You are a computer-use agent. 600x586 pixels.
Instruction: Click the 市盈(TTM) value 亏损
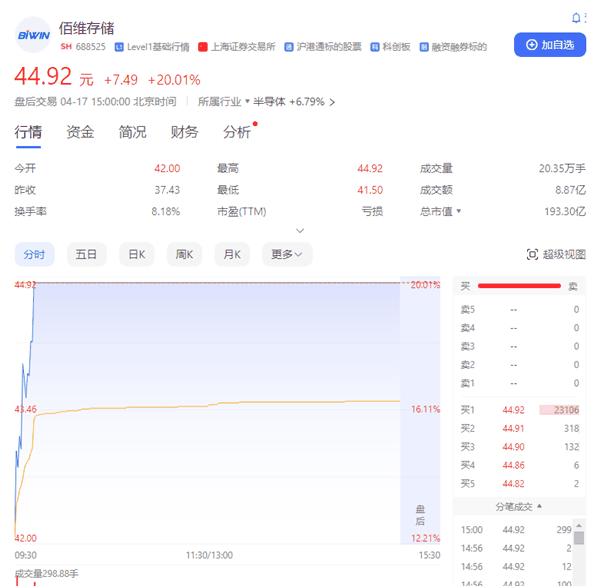click(372, 211)
